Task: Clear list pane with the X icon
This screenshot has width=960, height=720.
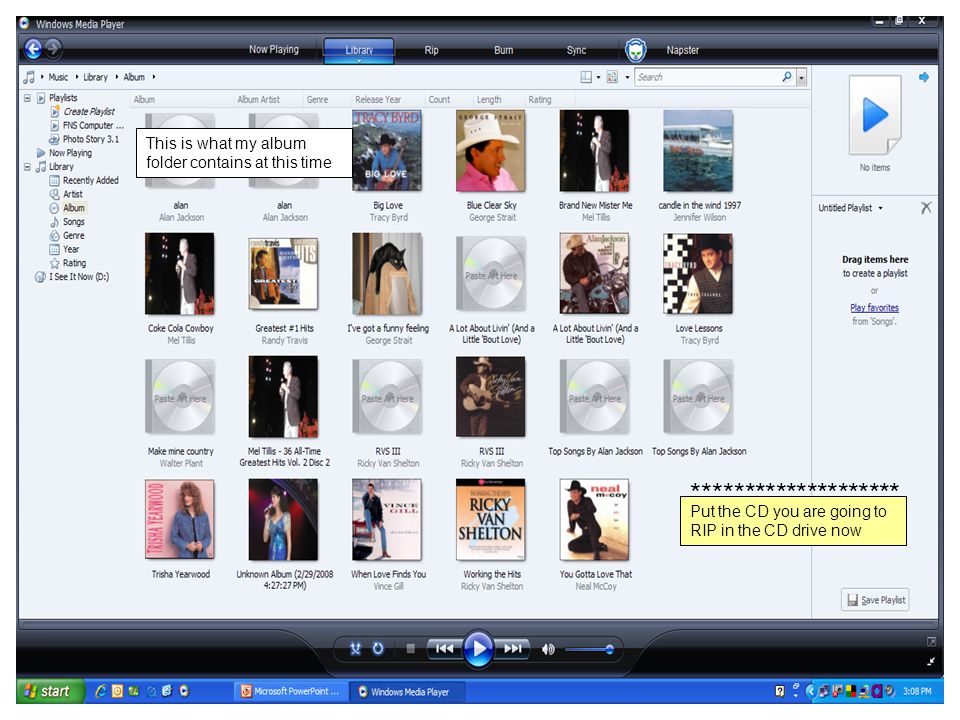Action: tap(926, 208)
